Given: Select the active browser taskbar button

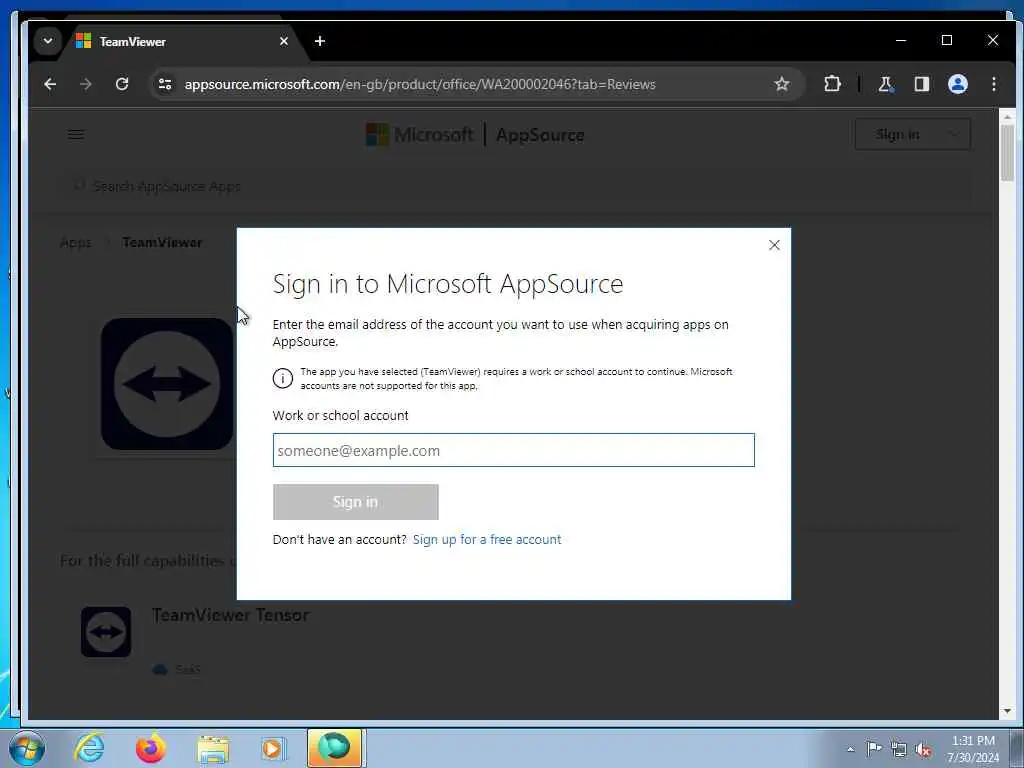Looking at the screenshot, I should (x=335, y=748).
